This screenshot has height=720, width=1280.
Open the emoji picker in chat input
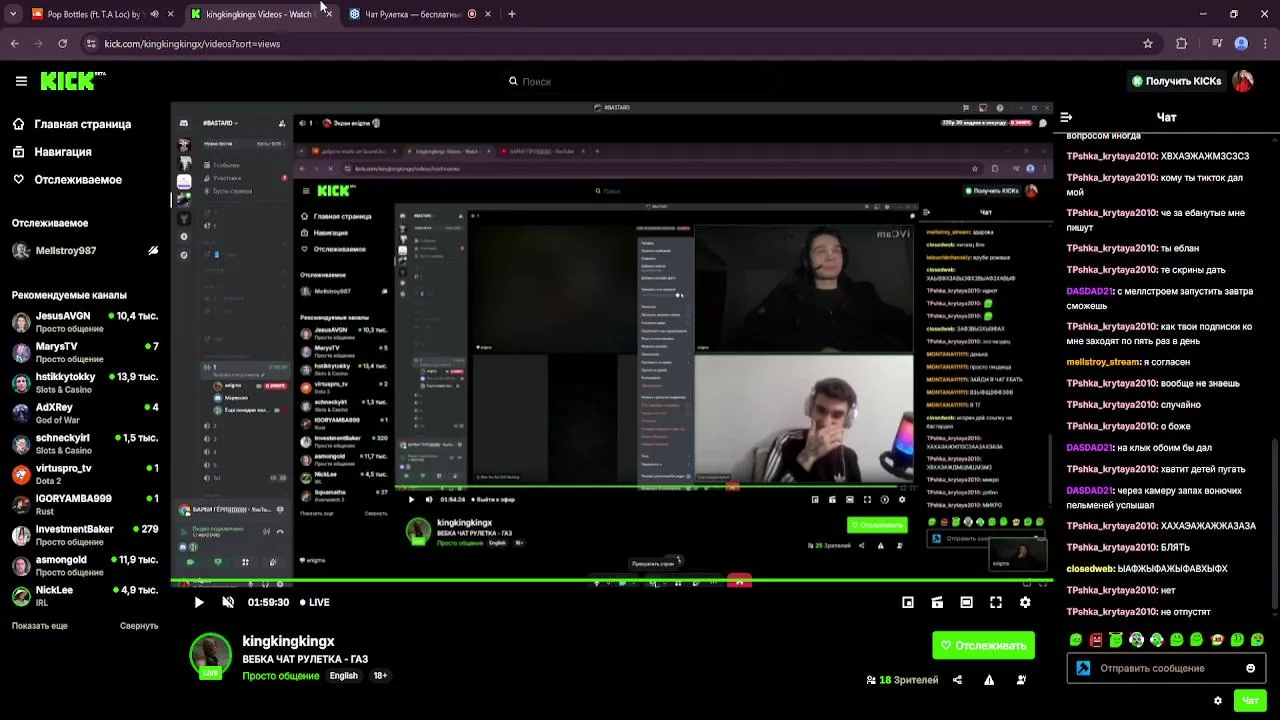click(1250, 668)
